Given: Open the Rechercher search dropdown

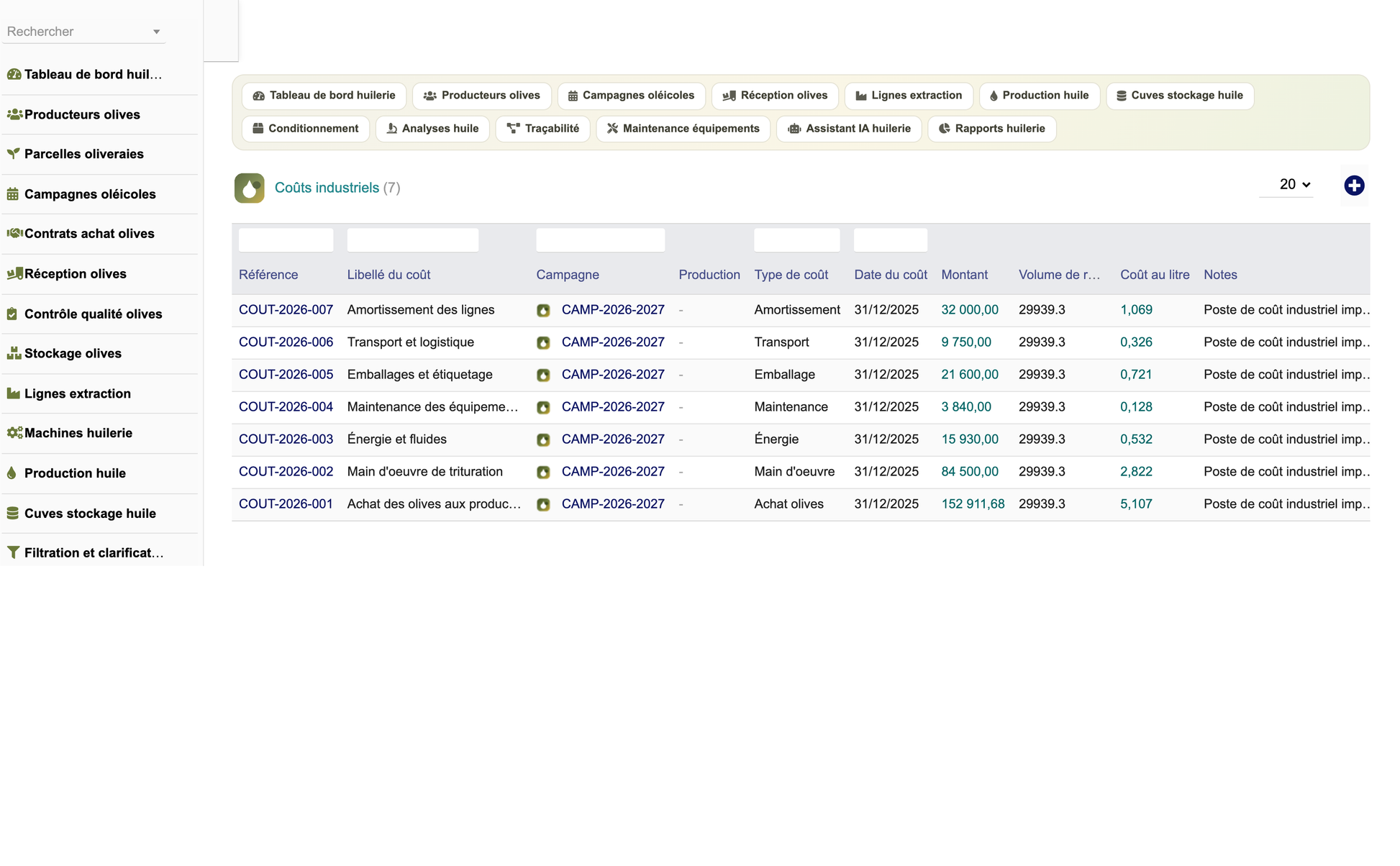Looking at the screenshot, I should click(x=84, y=32).
